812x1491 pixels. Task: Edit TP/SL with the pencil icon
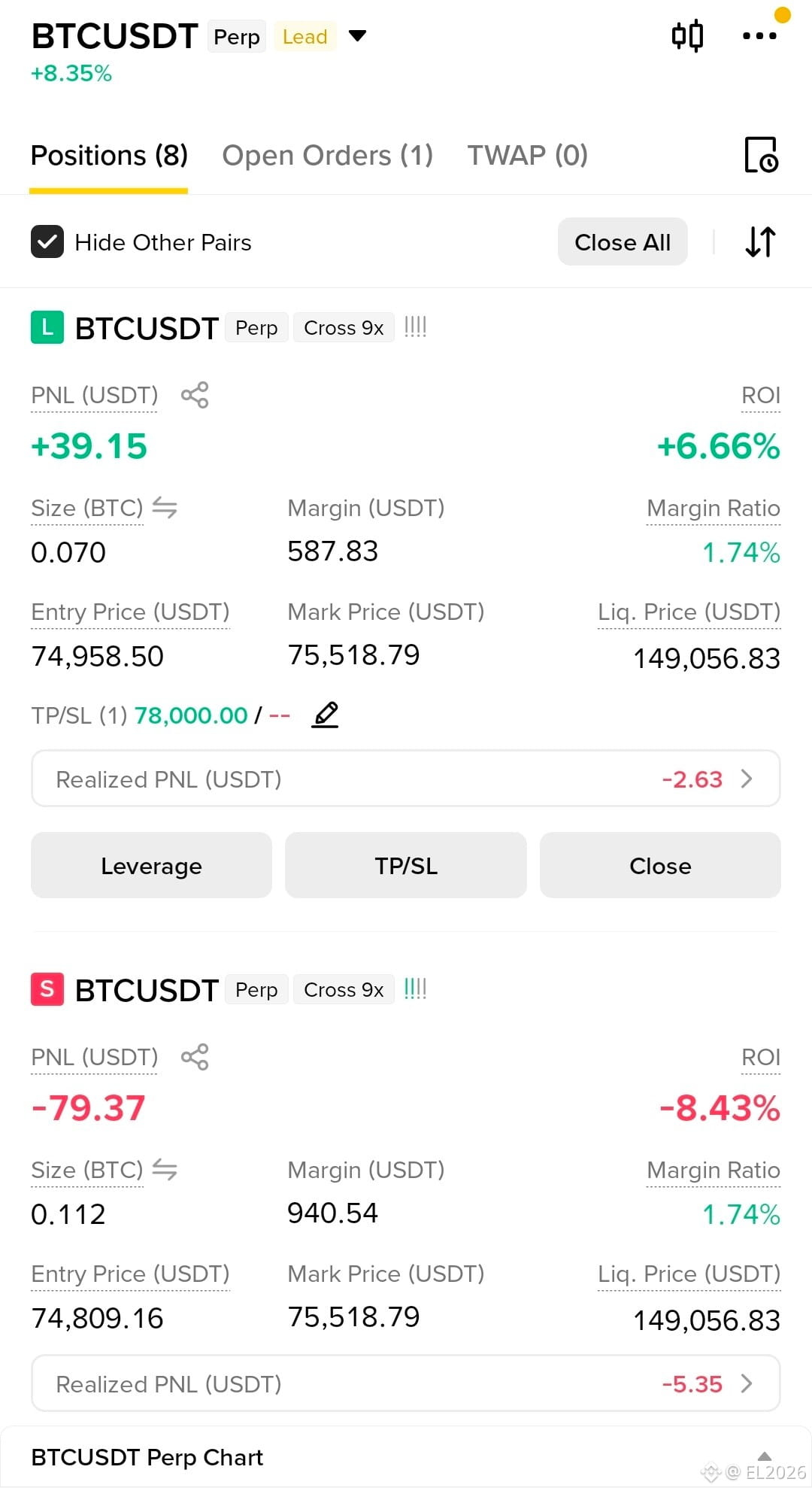coord(325,715)
